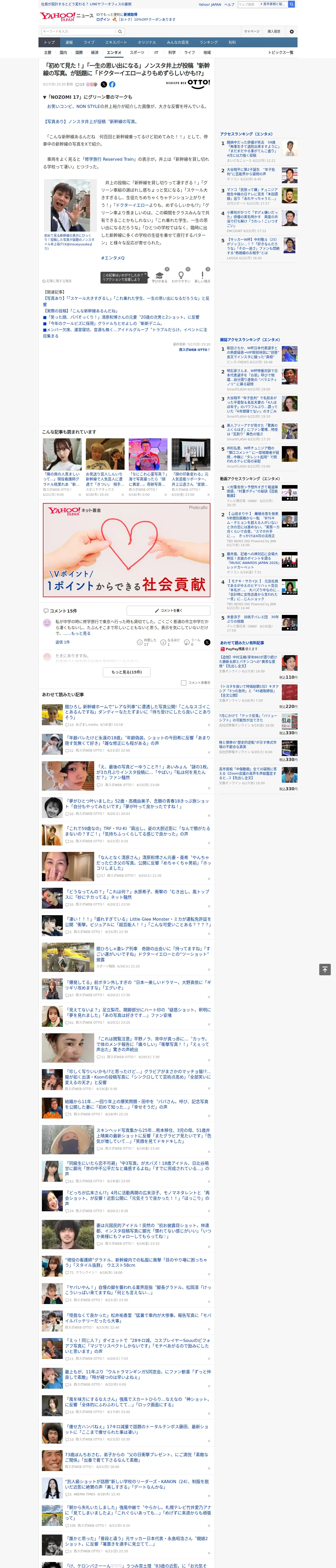Click the 西スポWEB OTTO！ source link below the article
This screenshot has height=1568, width=336.
(194, 349)
